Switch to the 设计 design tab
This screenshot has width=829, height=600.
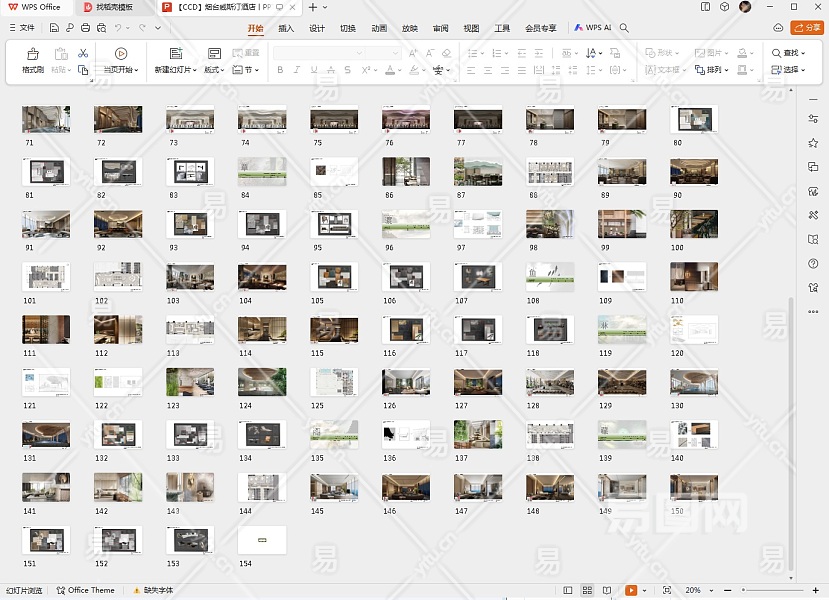click(x=317, y=28)
